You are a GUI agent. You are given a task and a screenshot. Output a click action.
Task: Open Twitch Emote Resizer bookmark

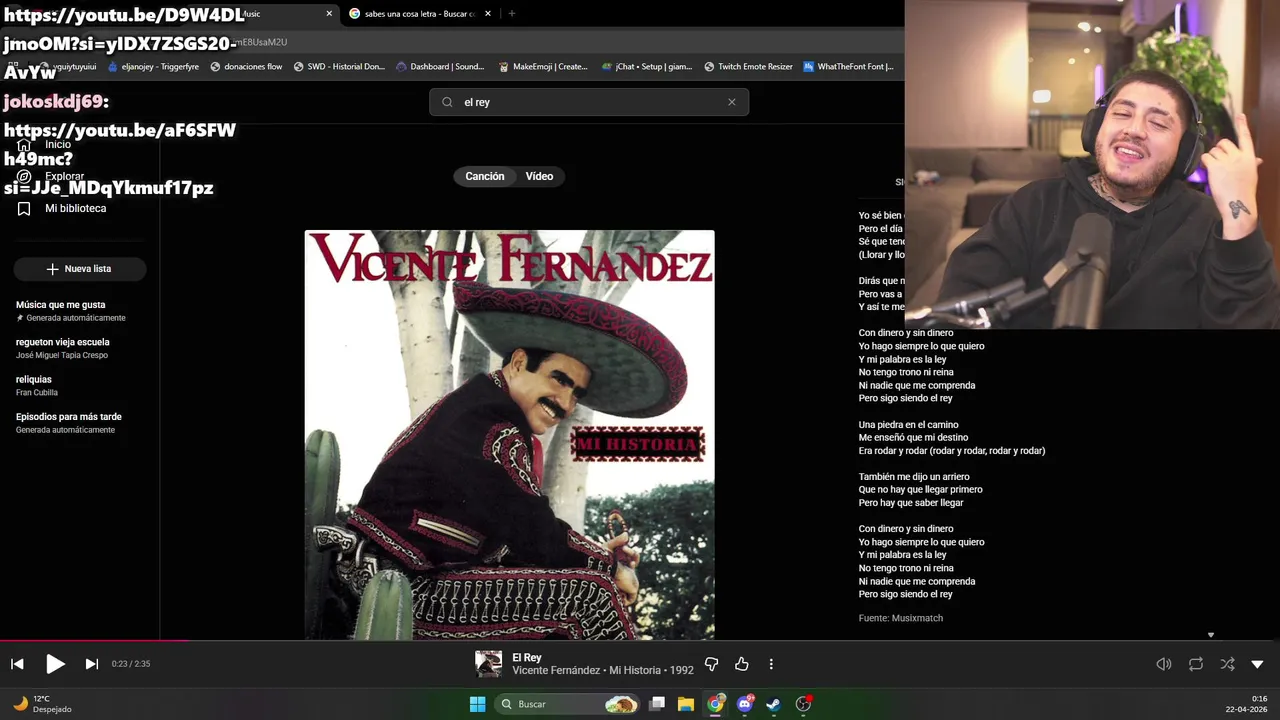click(x=748, y=67)
